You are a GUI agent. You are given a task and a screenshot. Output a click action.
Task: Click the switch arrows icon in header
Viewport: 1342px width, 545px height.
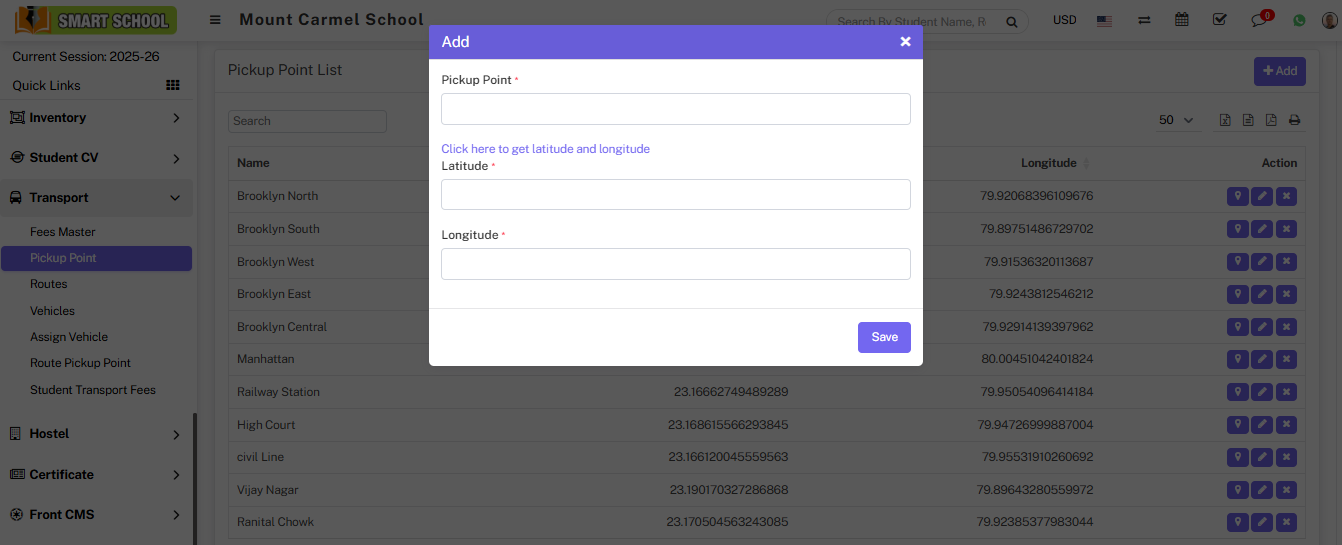click(x=1144, y=20)
